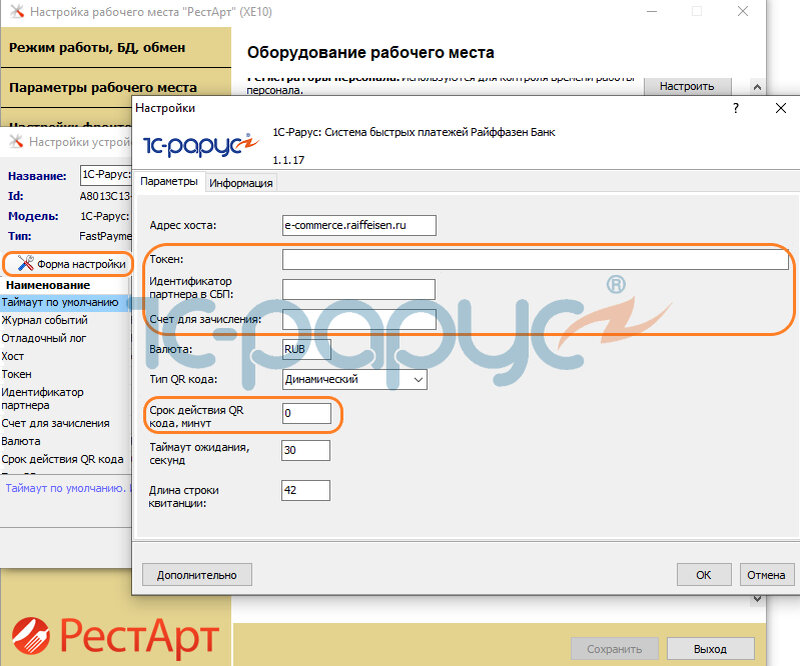The image size is (800, 666).
Task: Click Таймаут ожидания field showing 30
Action: tap(306, 450)
